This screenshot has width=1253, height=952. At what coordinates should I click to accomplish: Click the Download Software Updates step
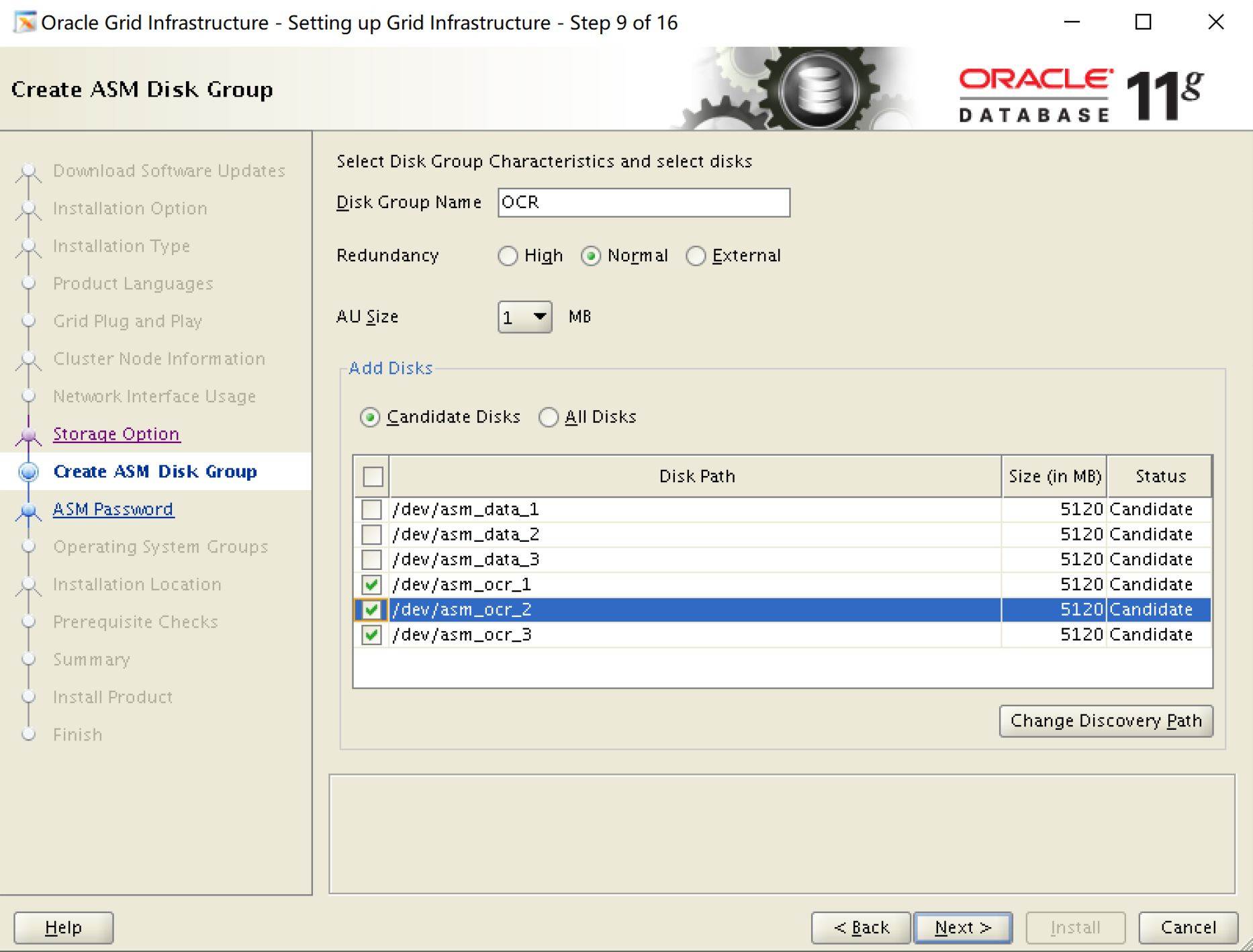click(169, 171)
